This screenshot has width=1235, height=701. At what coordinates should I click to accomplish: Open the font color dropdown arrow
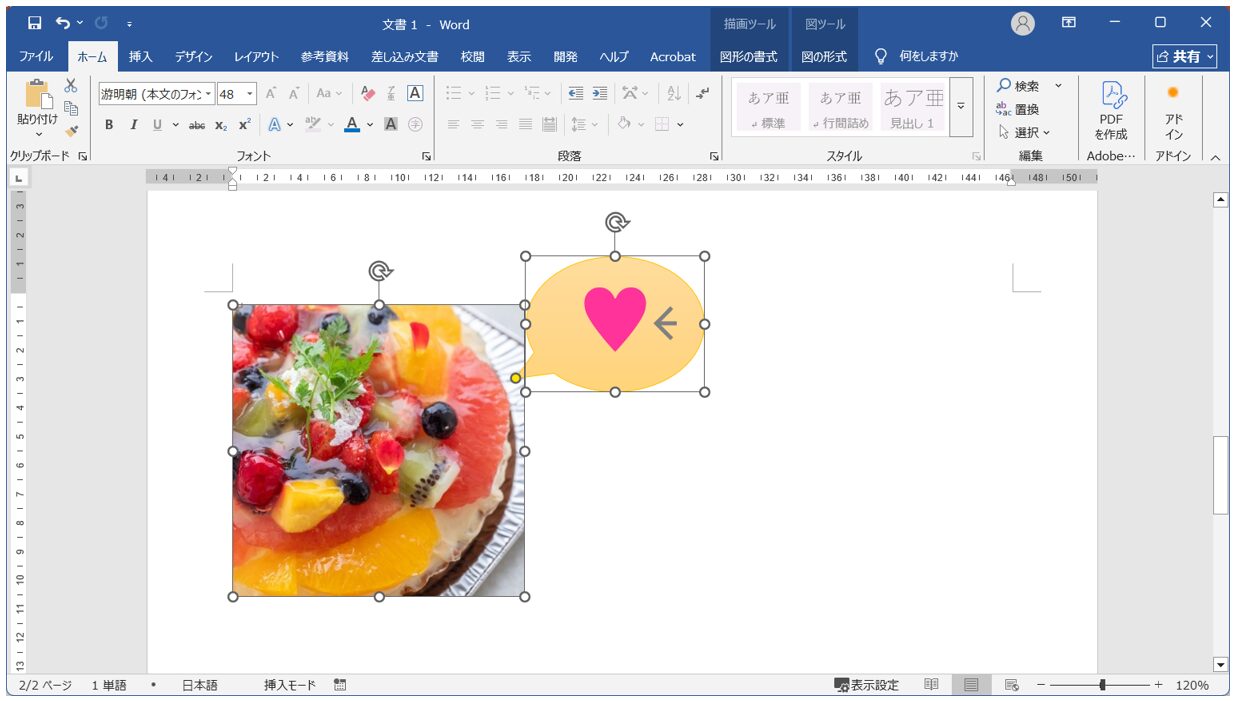coord(369,125)
